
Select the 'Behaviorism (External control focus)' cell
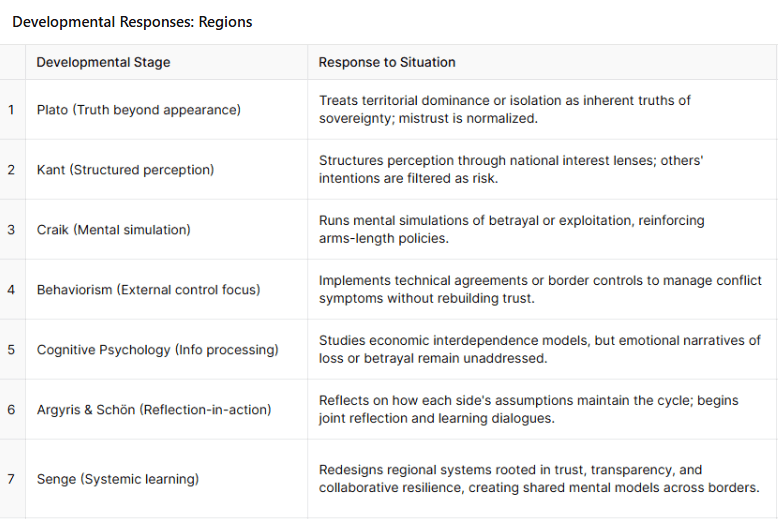pyautogui.click(x=148, y=290)
